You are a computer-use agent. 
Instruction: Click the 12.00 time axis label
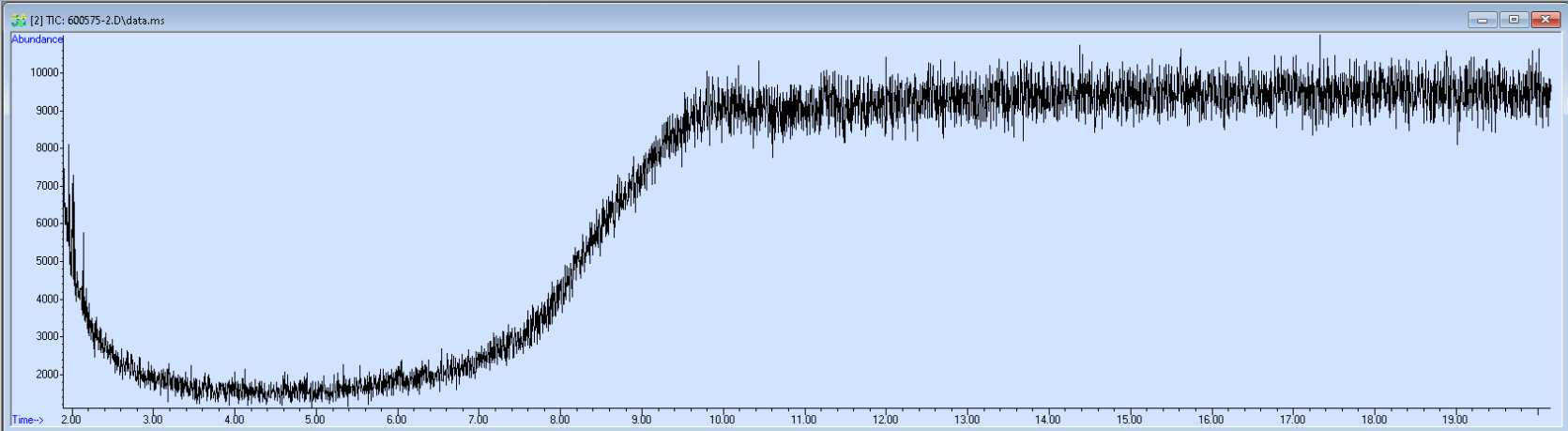click(885, 420)
